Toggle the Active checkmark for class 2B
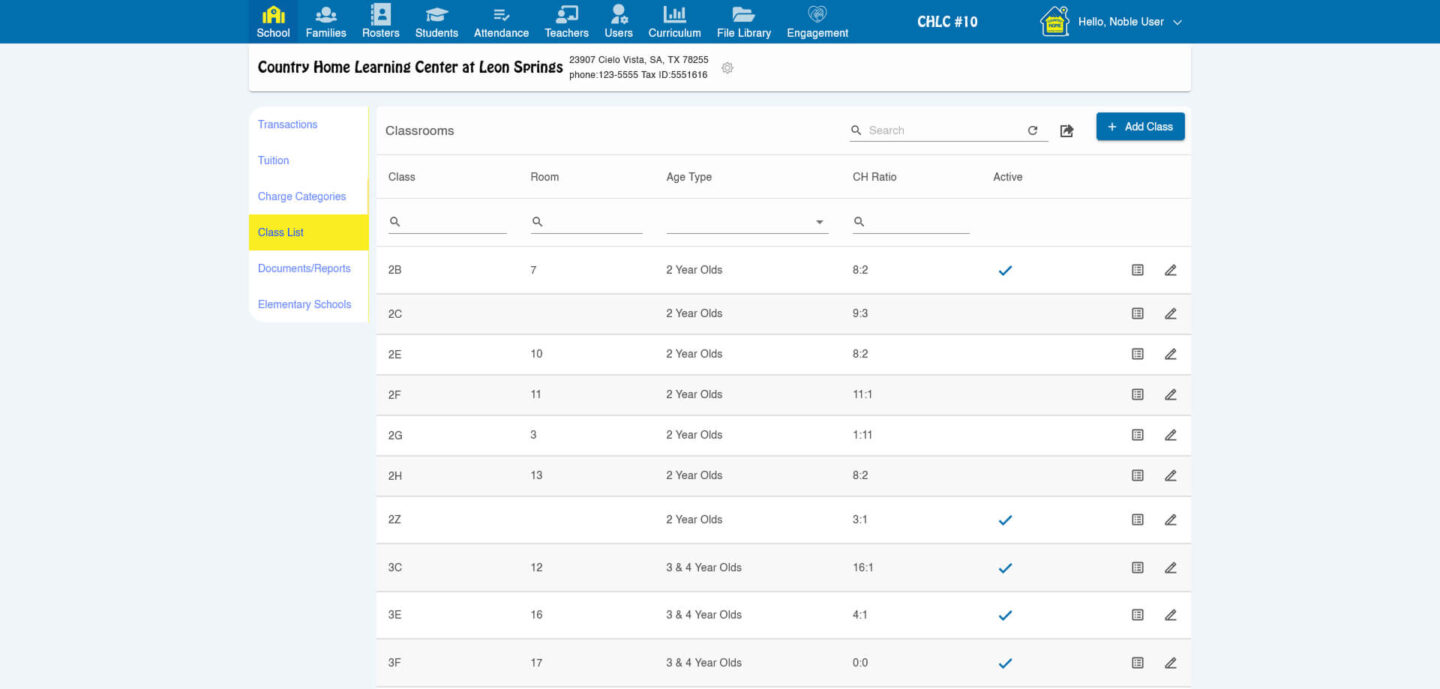 (x=1005, y=270)
